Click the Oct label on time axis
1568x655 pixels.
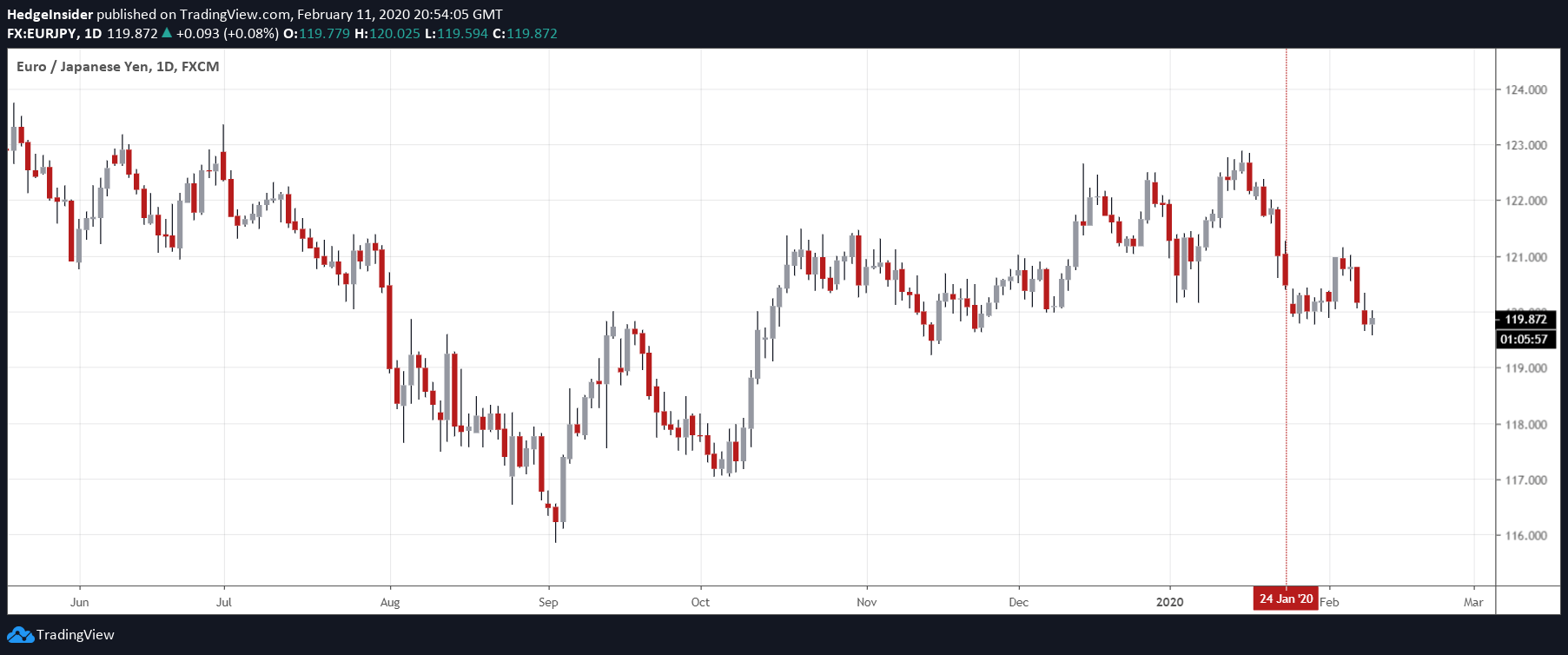(x=700, y=602)
